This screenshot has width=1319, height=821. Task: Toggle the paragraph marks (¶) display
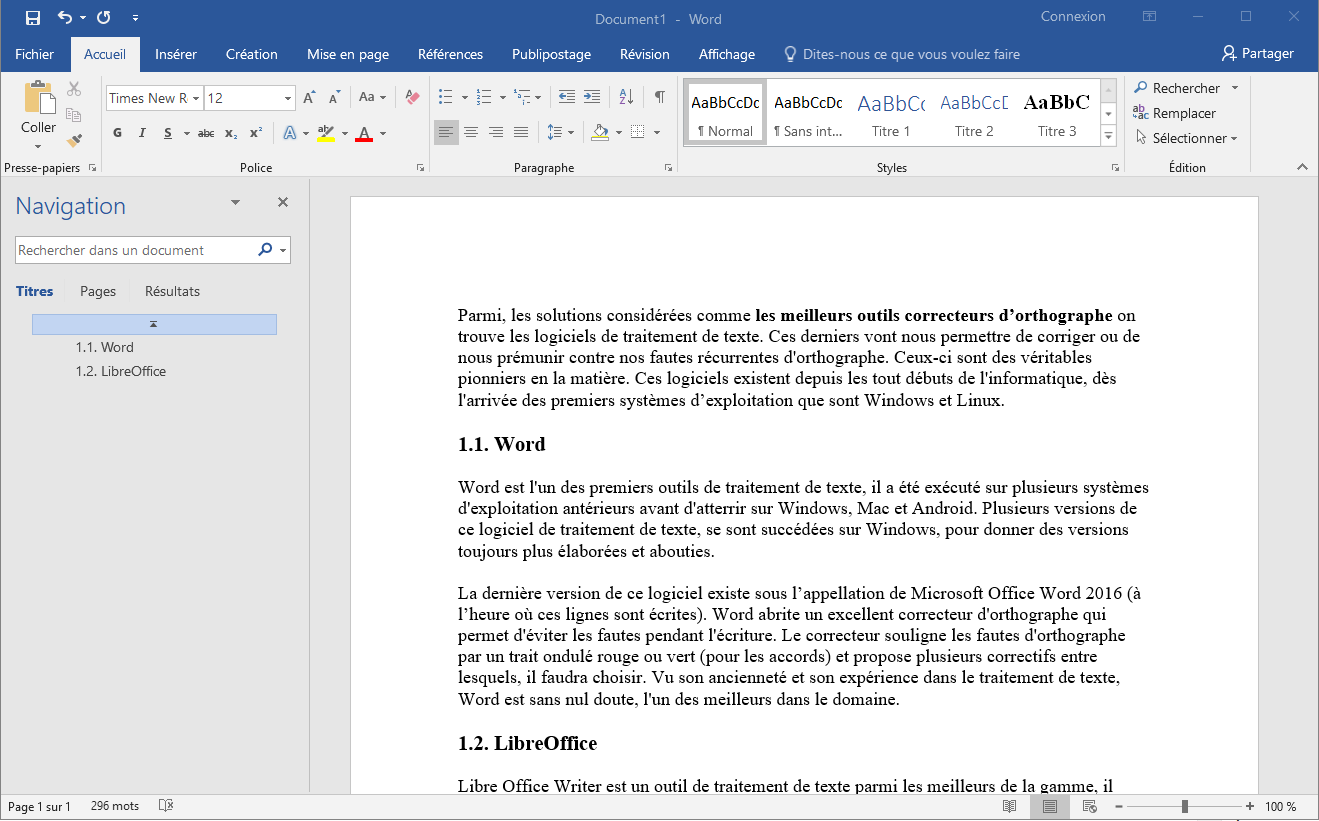coord(657,97)
